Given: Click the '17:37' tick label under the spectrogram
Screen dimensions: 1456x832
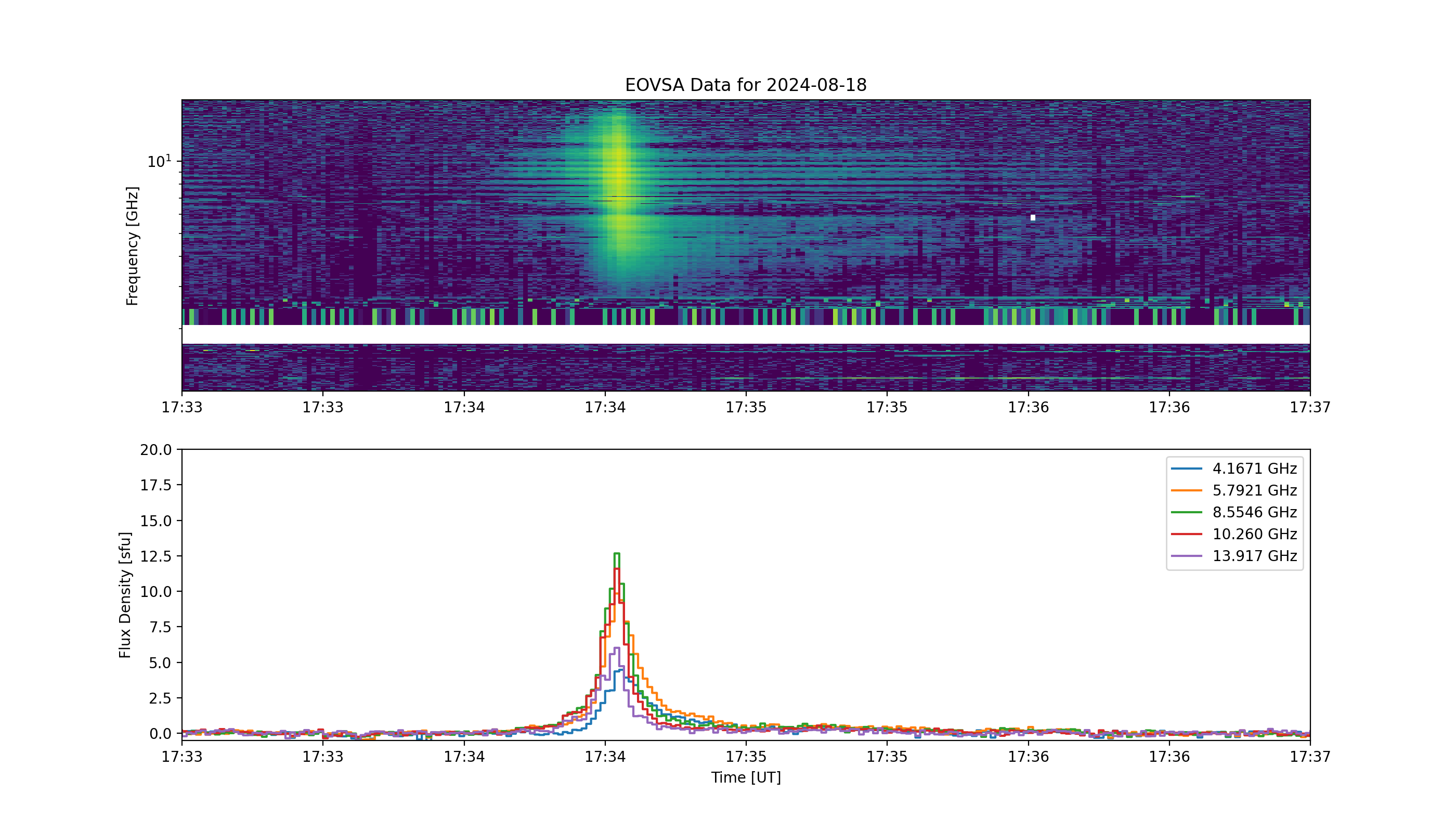Looking at the screenshot, I should [x=1310, y=408].
